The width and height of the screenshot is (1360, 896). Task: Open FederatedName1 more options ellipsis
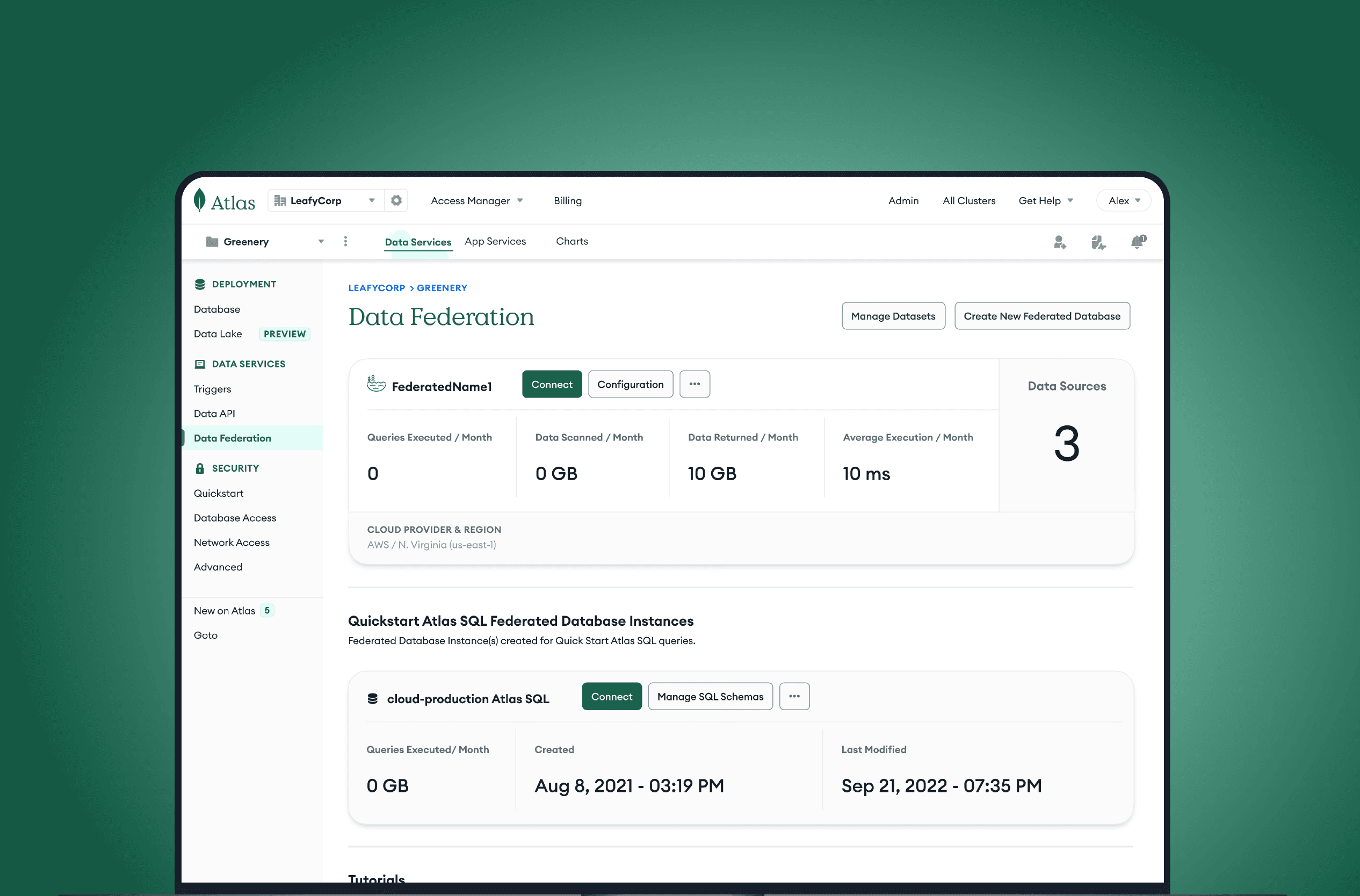click(695, 384)
